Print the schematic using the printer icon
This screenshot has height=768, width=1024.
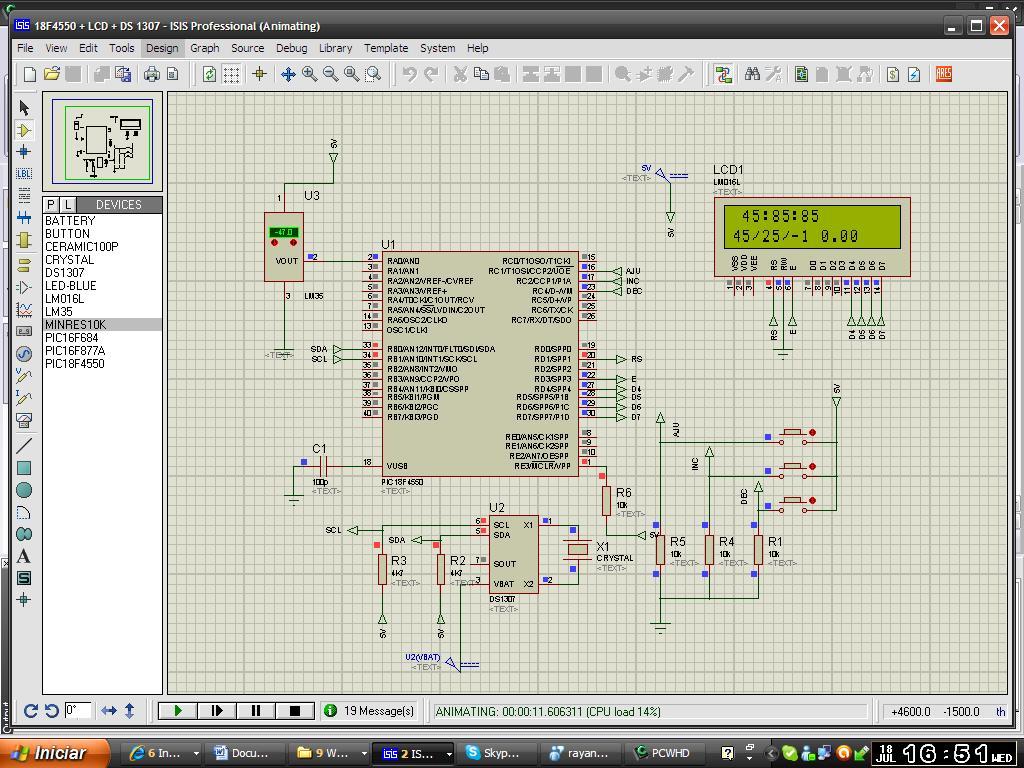coord(152,74)
